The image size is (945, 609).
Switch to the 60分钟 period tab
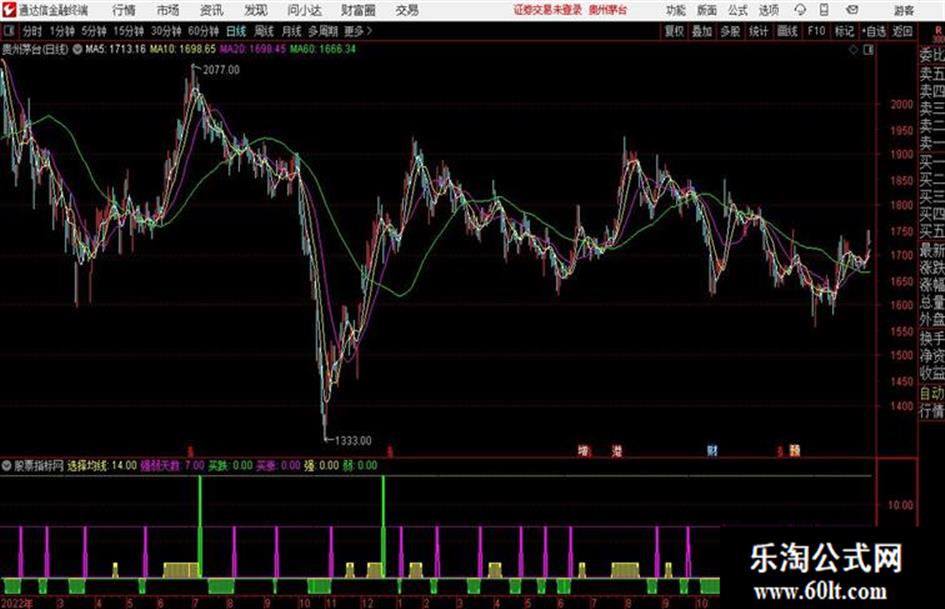tap(204, 31)
